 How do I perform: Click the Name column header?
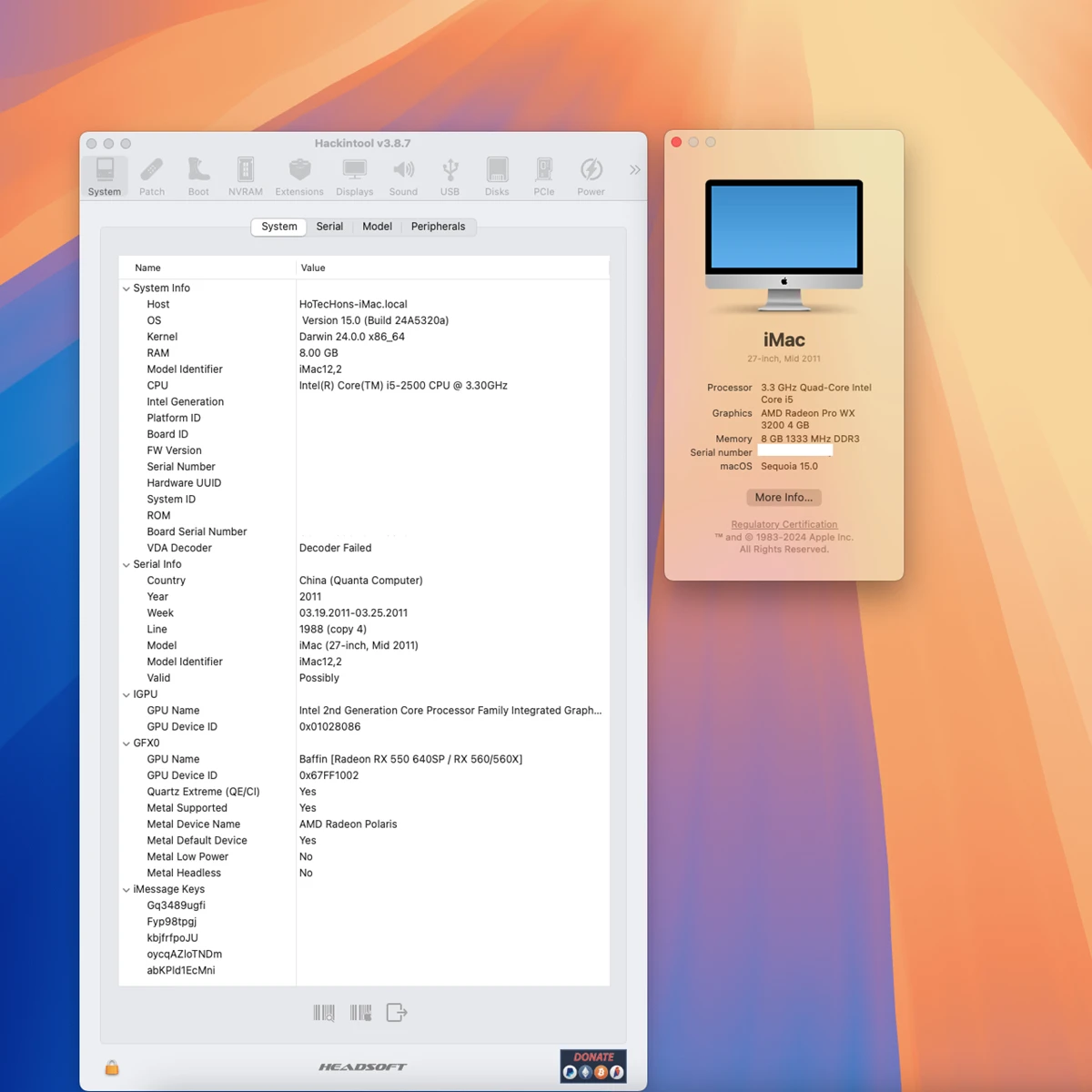pos(207,268)
